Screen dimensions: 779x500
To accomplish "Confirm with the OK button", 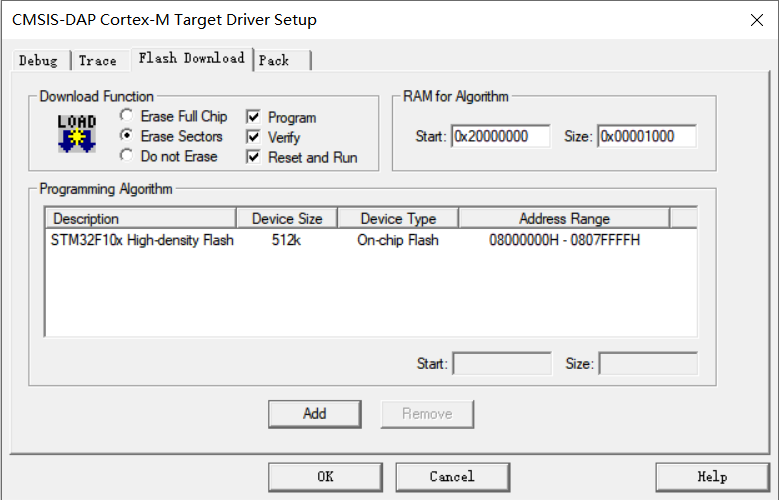I will tap(325, 477).
